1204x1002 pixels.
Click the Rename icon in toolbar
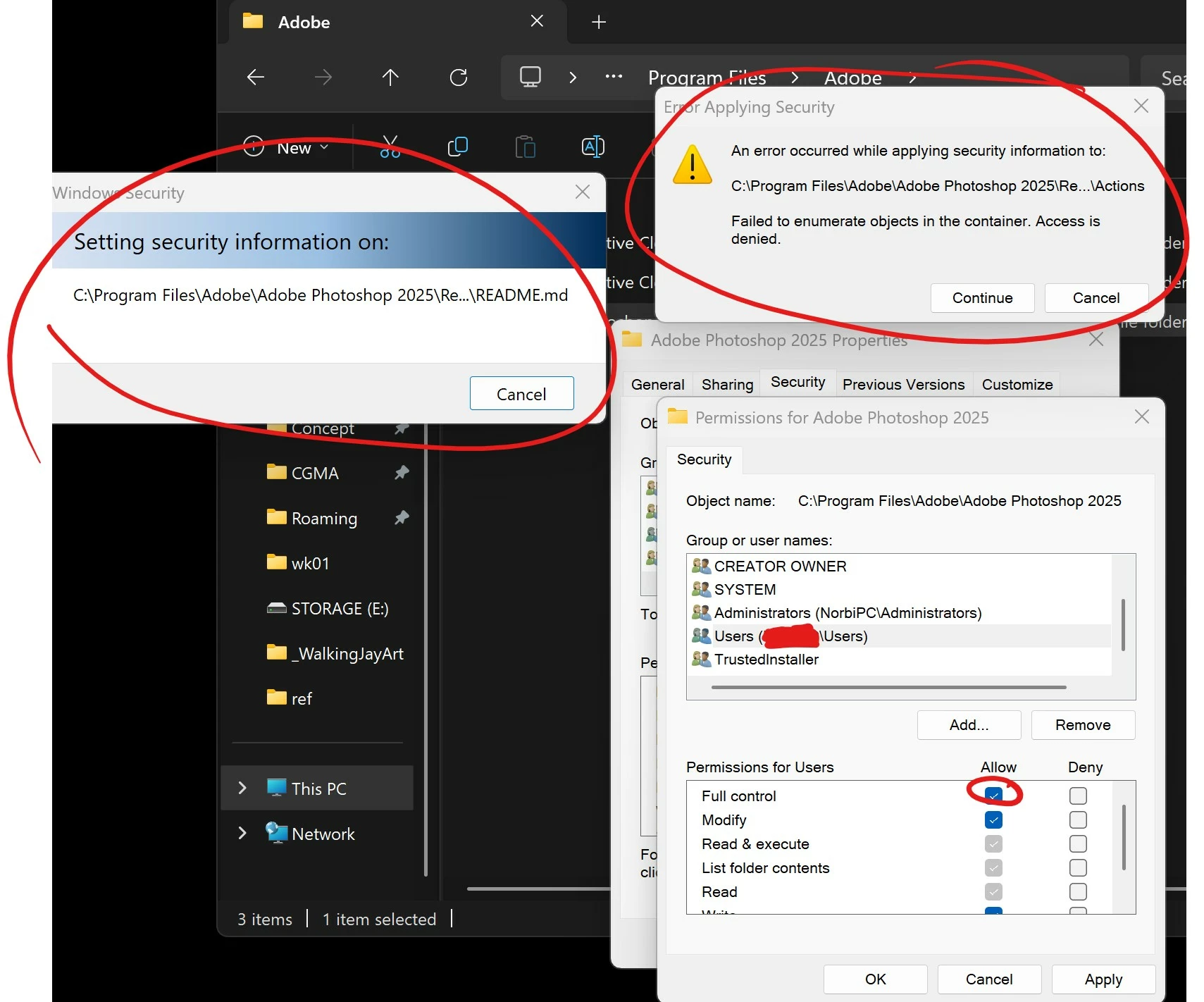tap(593, 147)
